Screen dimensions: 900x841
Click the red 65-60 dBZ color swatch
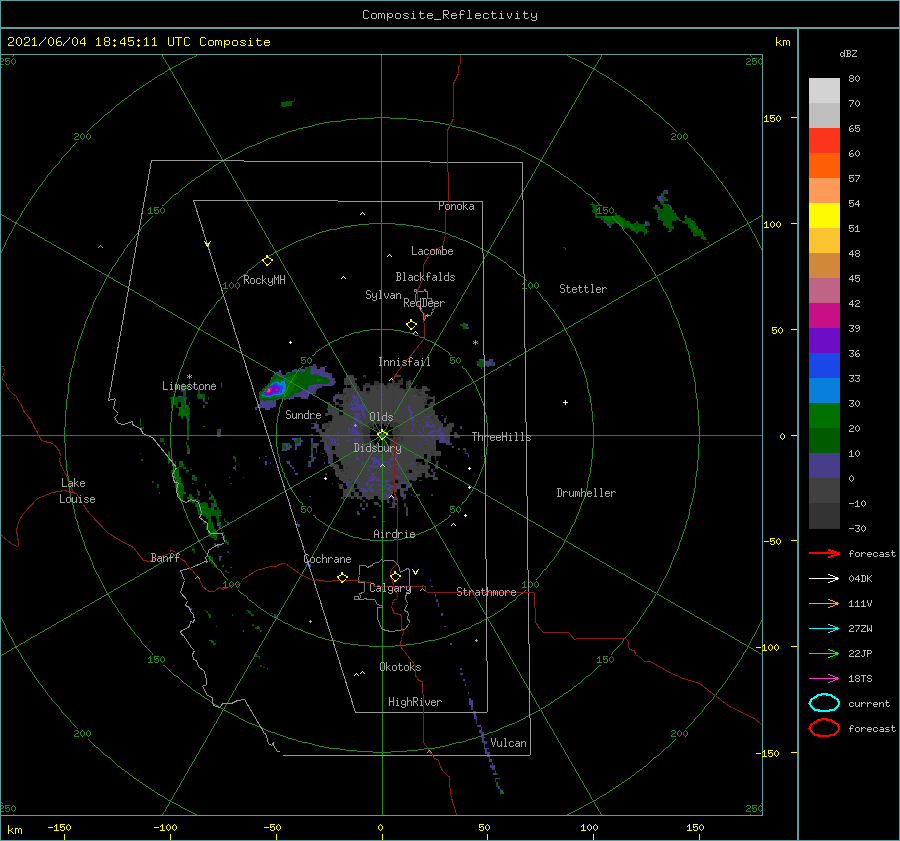824,141
